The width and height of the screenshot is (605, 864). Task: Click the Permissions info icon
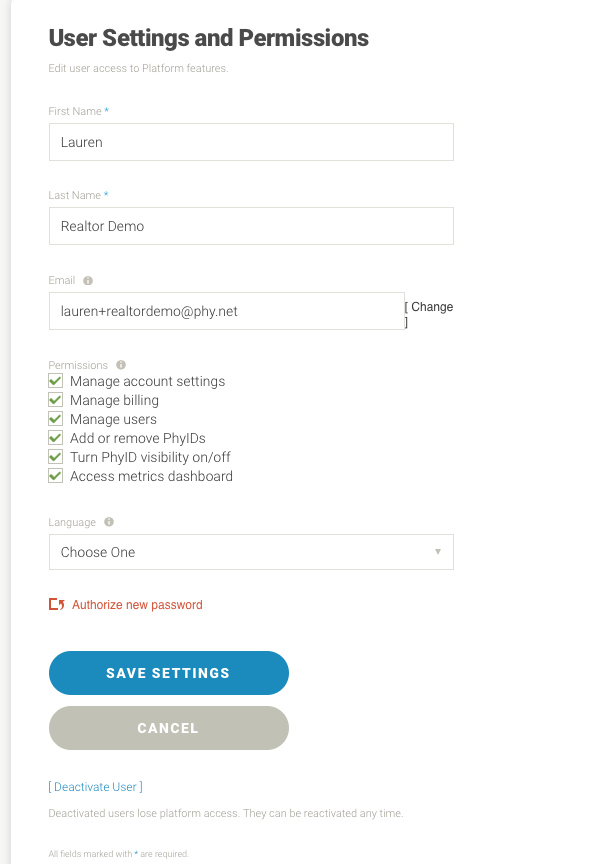tap(121, 365)
